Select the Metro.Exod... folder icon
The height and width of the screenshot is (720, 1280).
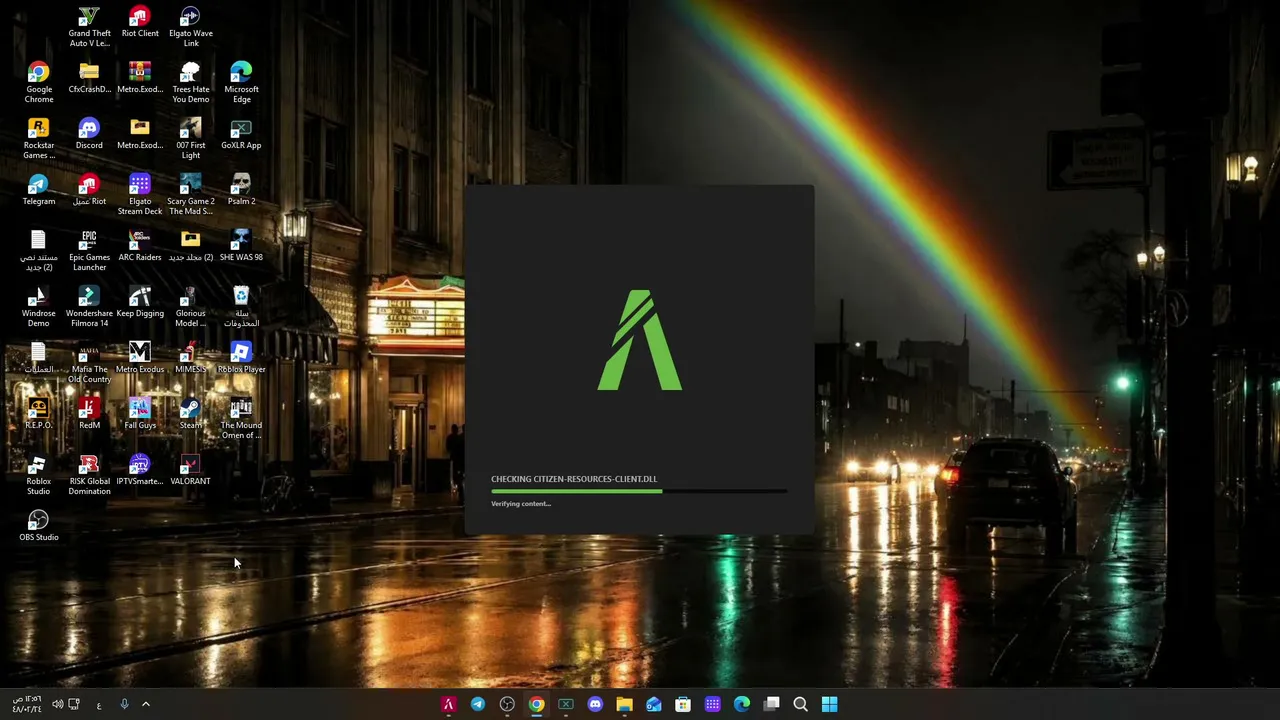pyautogui.click(x=139, y=134)
